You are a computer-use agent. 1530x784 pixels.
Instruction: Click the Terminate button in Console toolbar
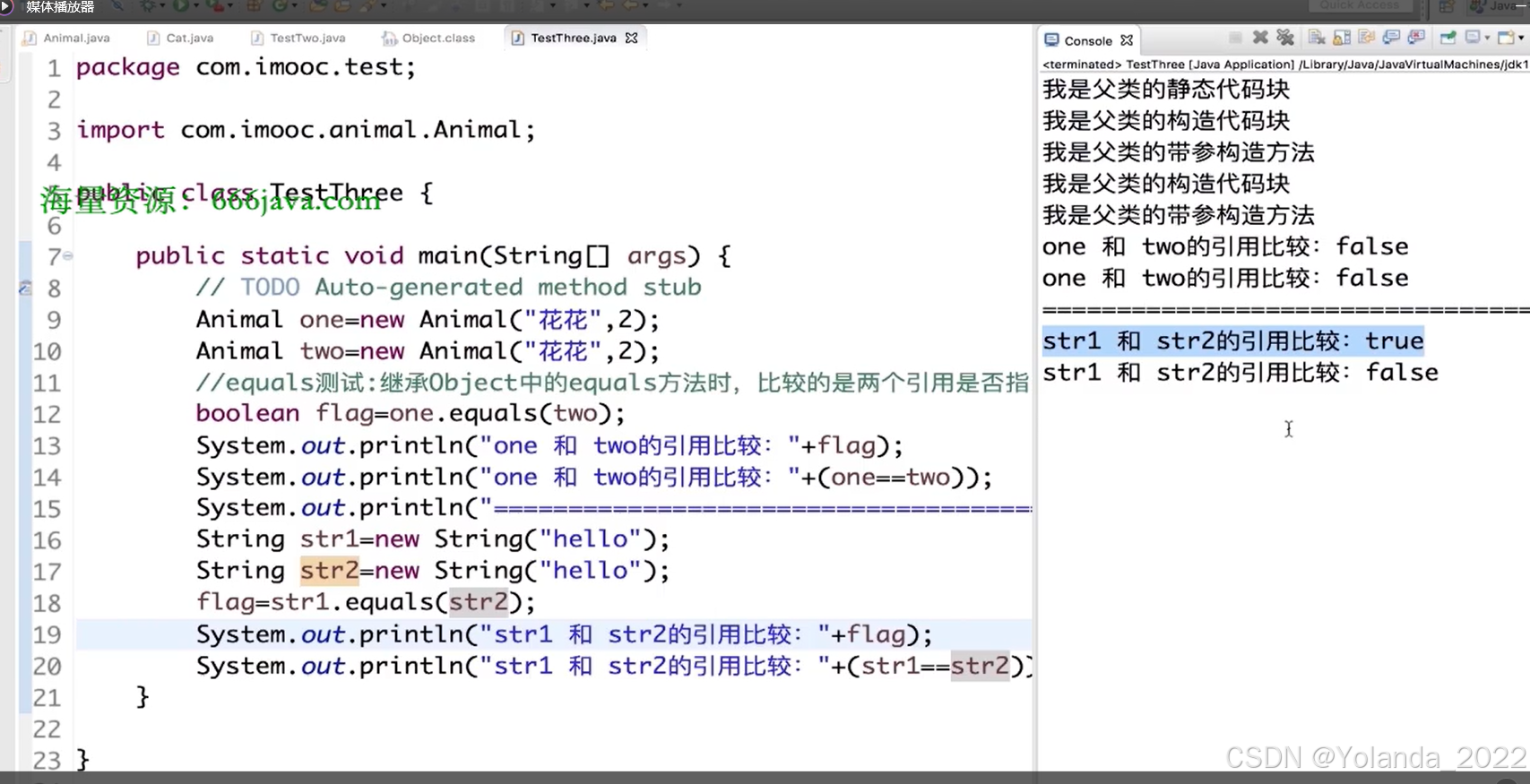click(1235, 38)
